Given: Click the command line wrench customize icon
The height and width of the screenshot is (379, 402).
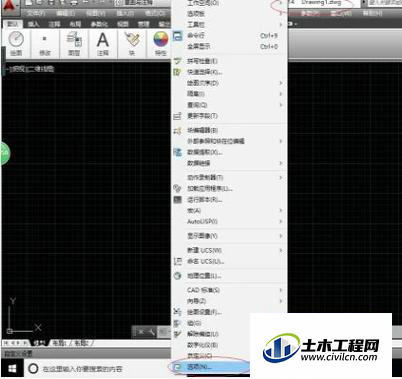Looking at the screenshot, I should pyautogui.click(x=151, y=332).
